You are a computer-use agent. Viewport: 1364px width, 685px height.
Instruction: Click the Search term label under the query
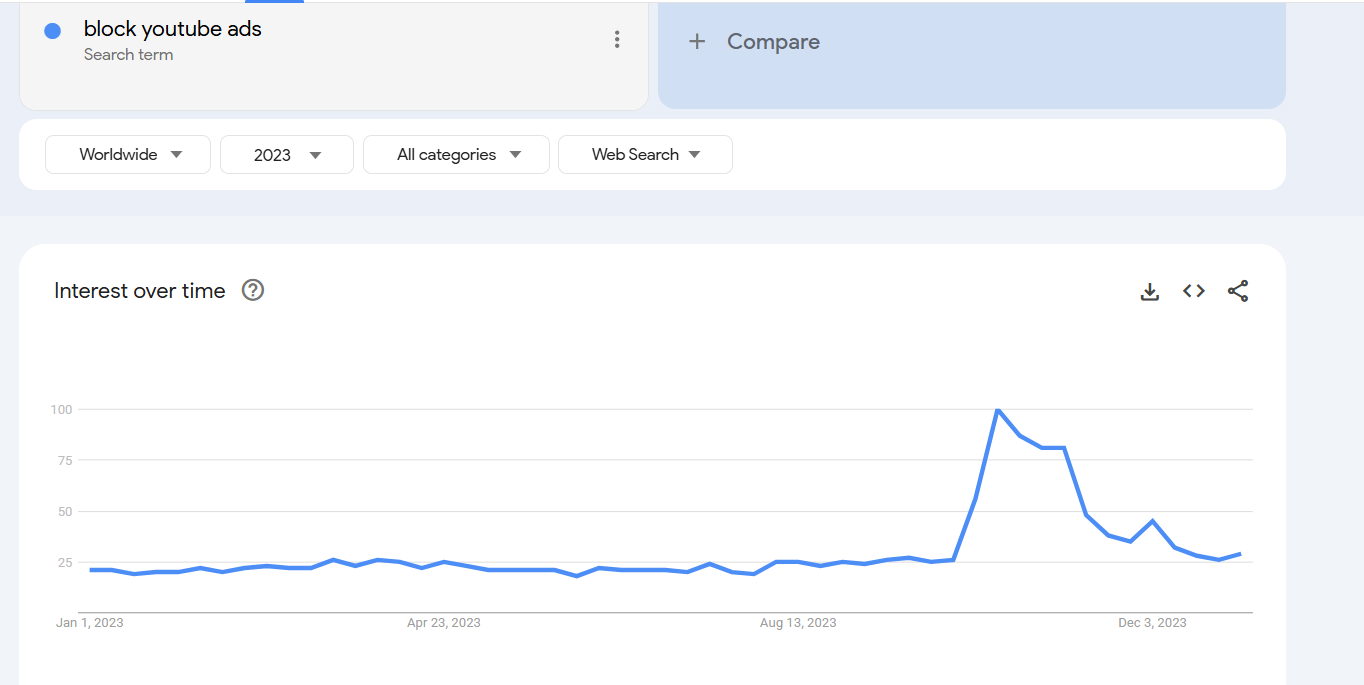point(128,55)
